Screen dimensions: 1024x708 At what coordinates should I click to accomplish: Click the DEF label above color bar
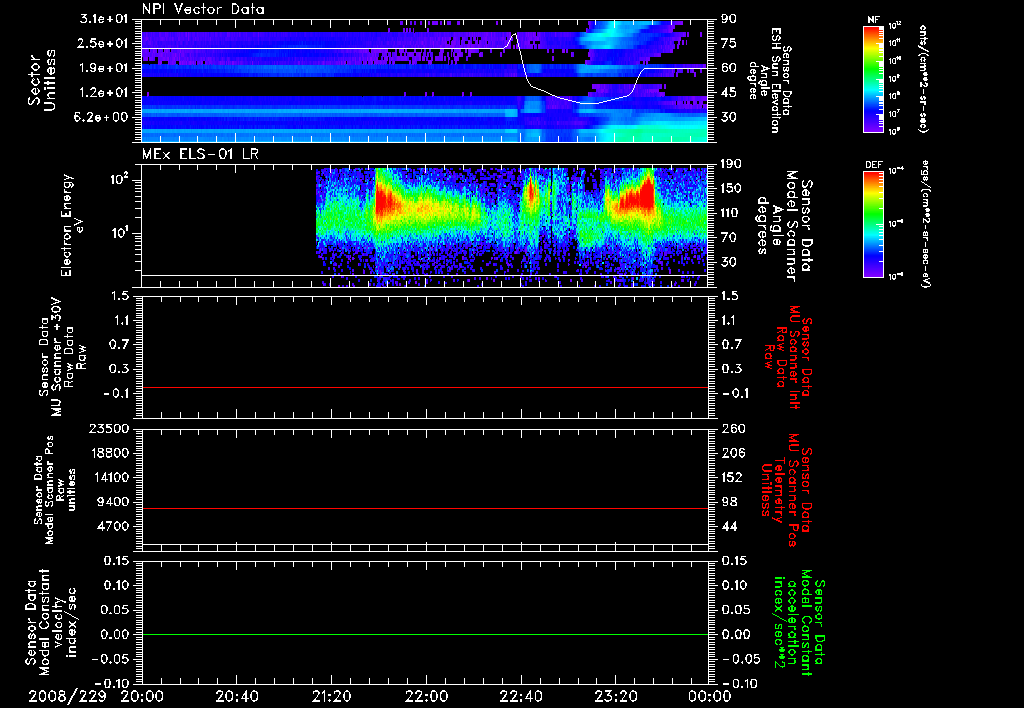tap(874, 165)
